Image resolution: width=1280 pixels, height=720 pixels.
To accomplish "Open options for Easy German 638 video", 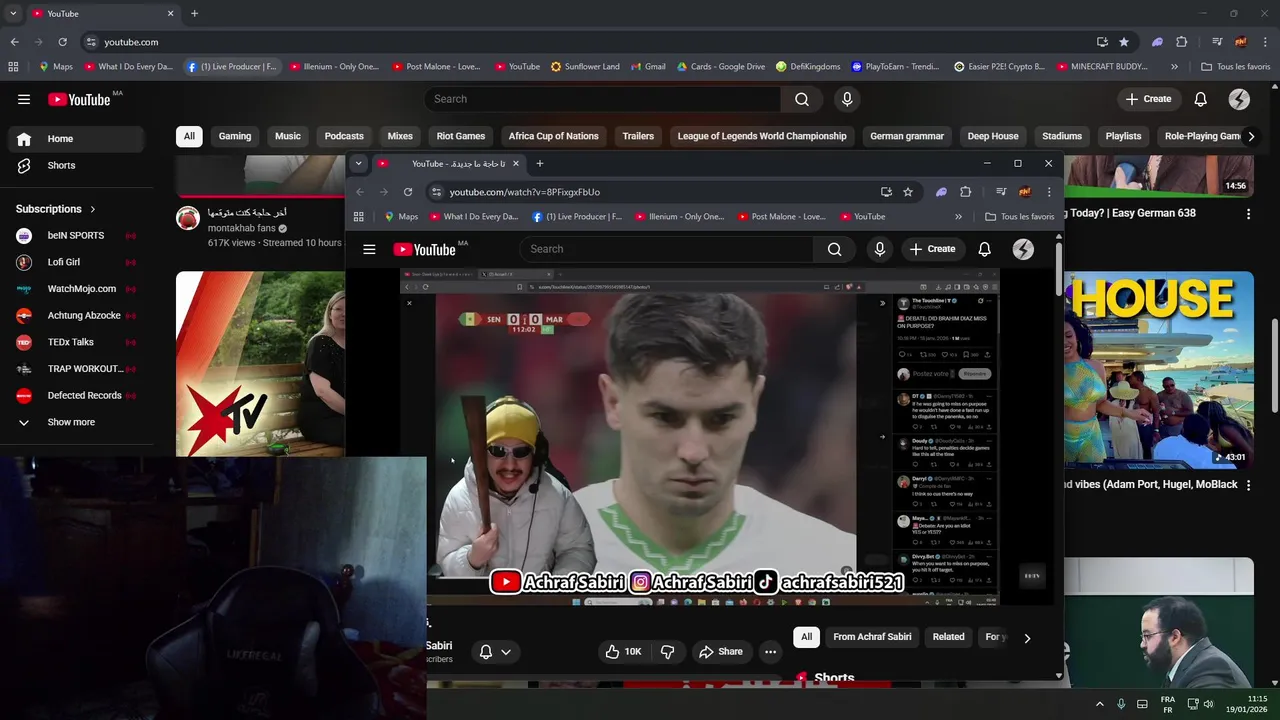I will 1248,214.
